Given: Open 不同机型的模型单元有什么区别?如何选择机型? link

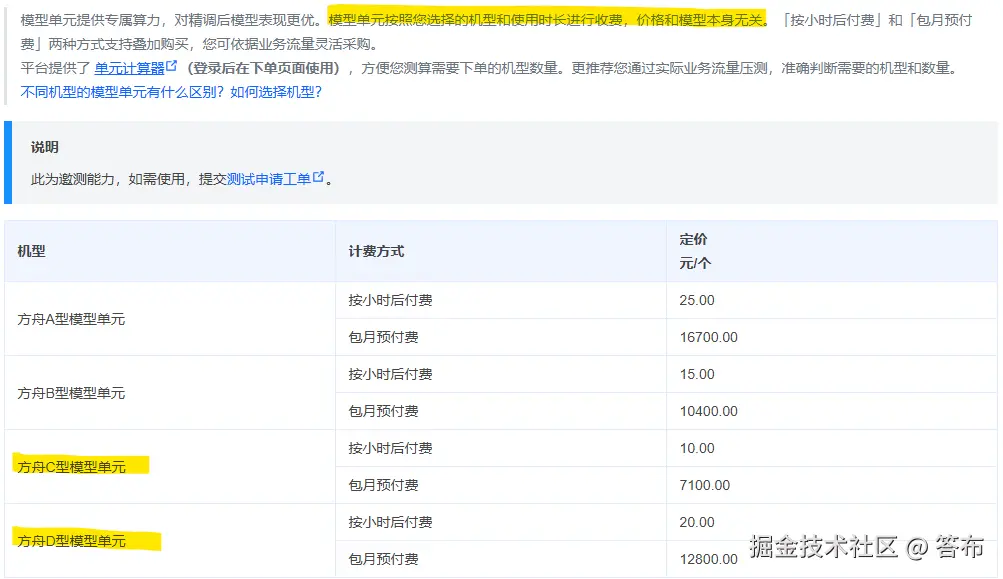Looking at the screenshot, I should pos(171,92).
